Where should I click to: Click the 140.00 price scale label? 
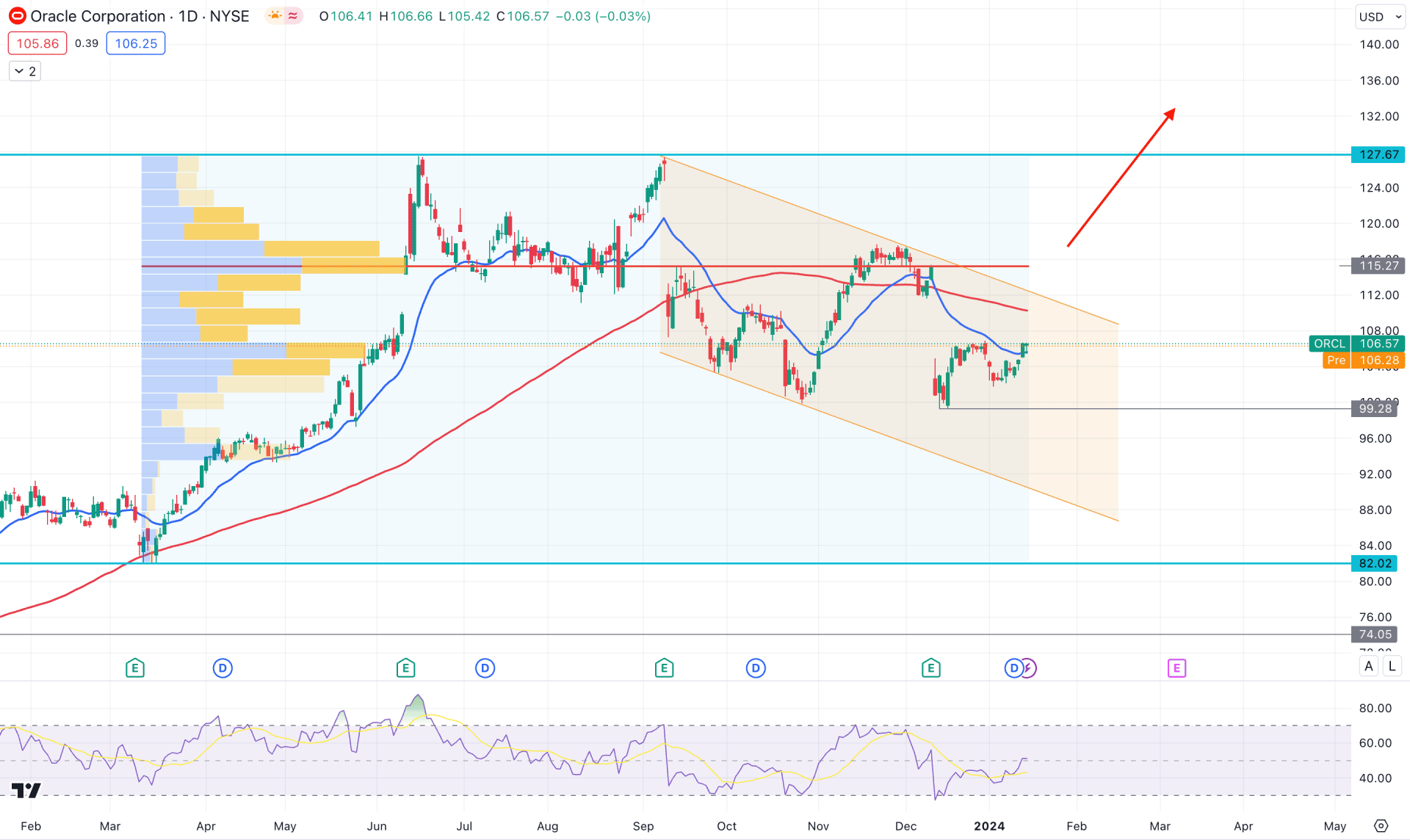point(1378,44)
